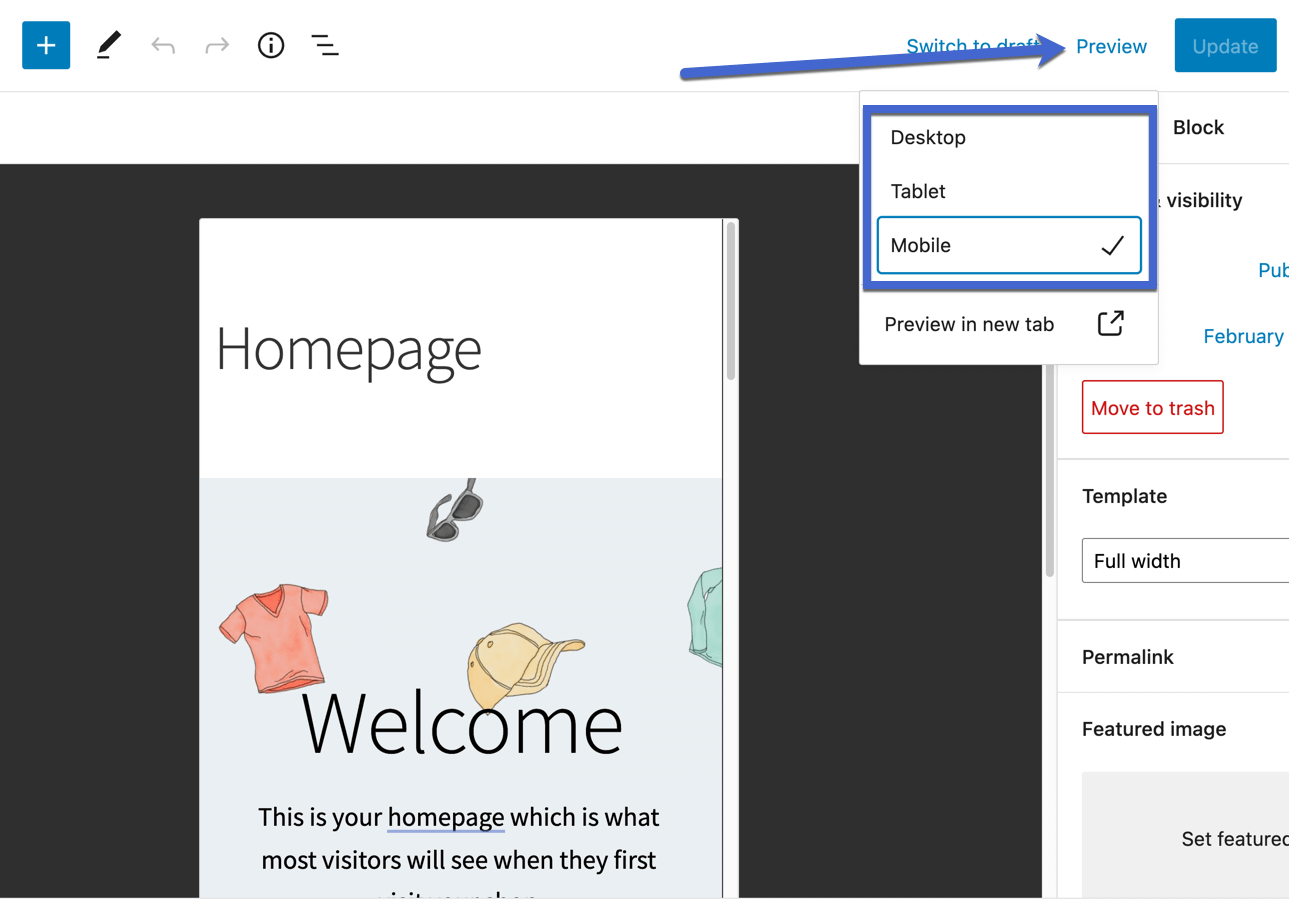
Task: Open the document Details panel
Action: pos(270,45)
